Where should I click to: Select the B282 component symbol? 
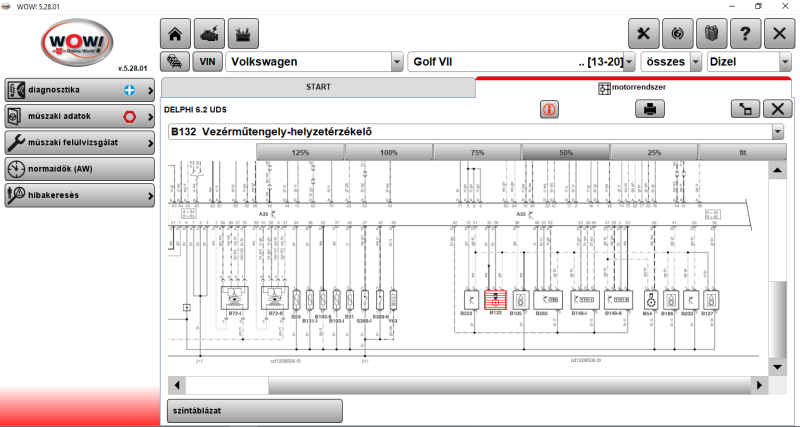[x=548, y=300]
